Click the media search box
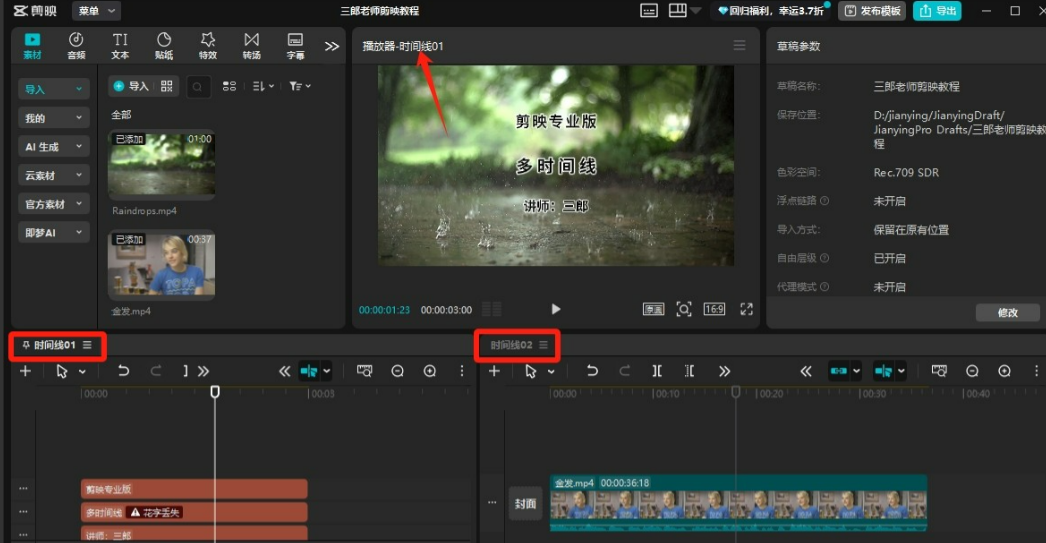1046x543 pixels. pos(197,87)
